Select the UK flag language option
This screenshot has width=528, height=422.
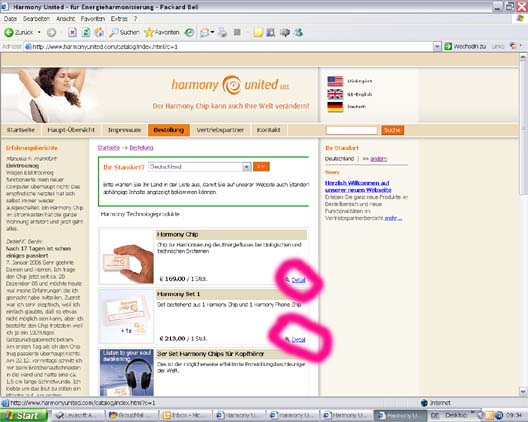(x=335, y=94)
